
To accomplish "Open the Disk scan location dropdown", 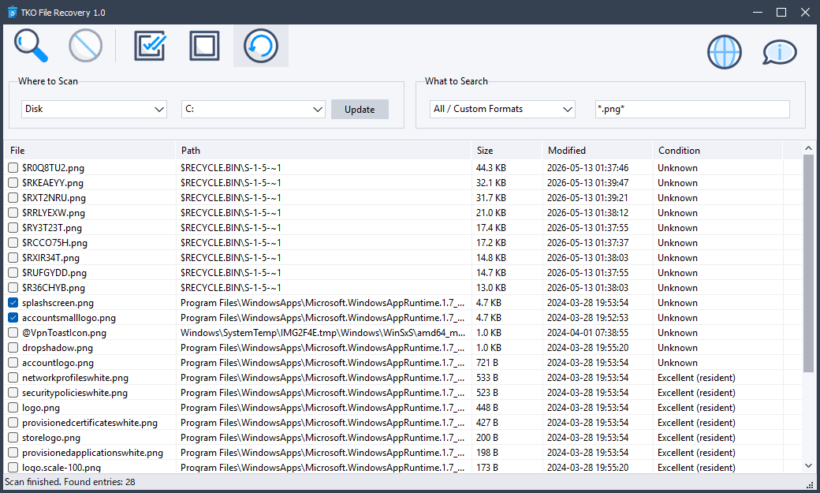I will (x=94, y=109).
